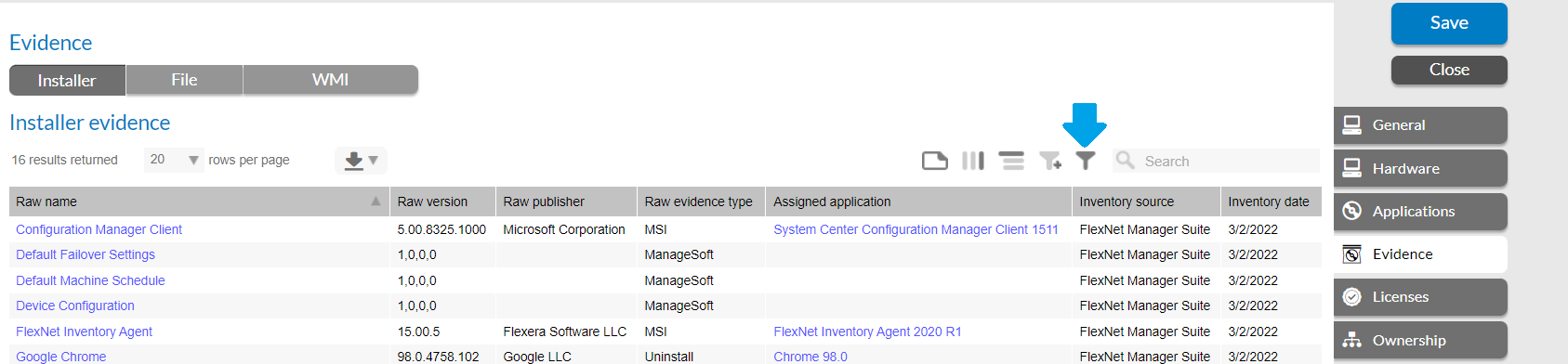
Task: Open Device Configuration link
Action: tap(75, 305)
